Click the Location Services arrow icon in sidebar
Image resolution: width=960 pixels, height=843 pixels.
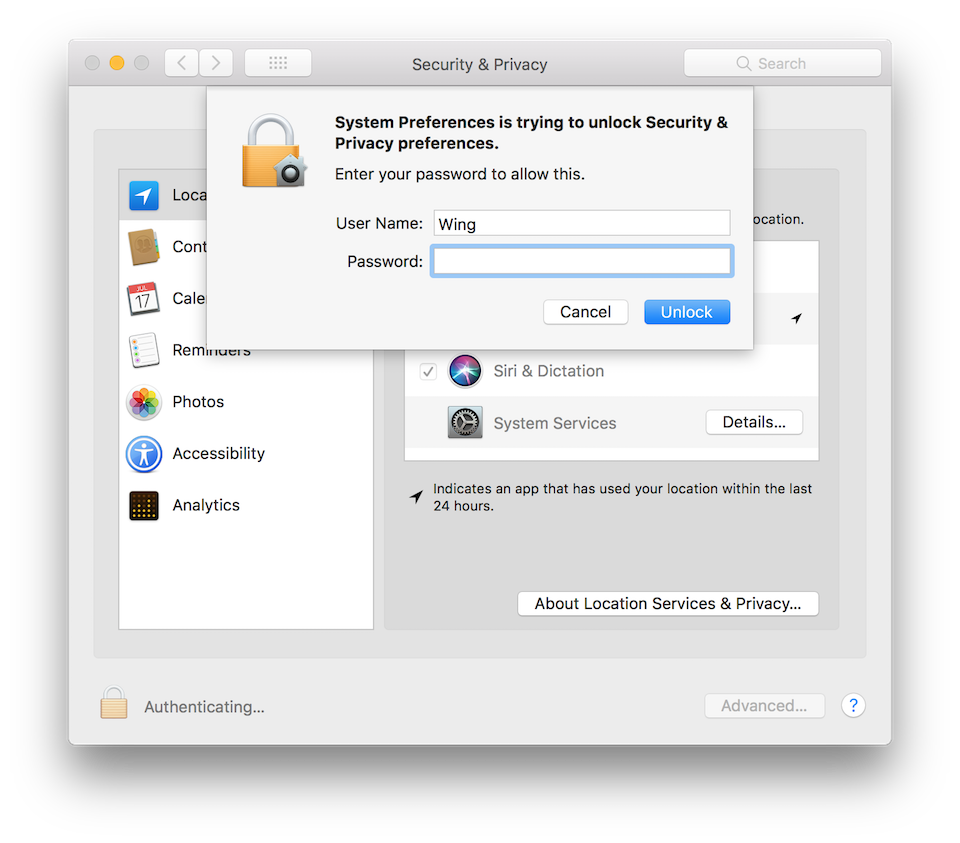click(144, 196)
